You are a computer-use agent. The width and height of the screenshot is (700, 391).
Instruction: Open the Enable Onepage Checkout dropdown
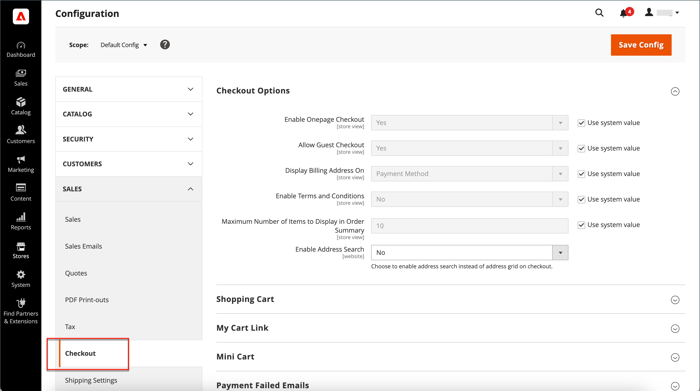[470, 123]
